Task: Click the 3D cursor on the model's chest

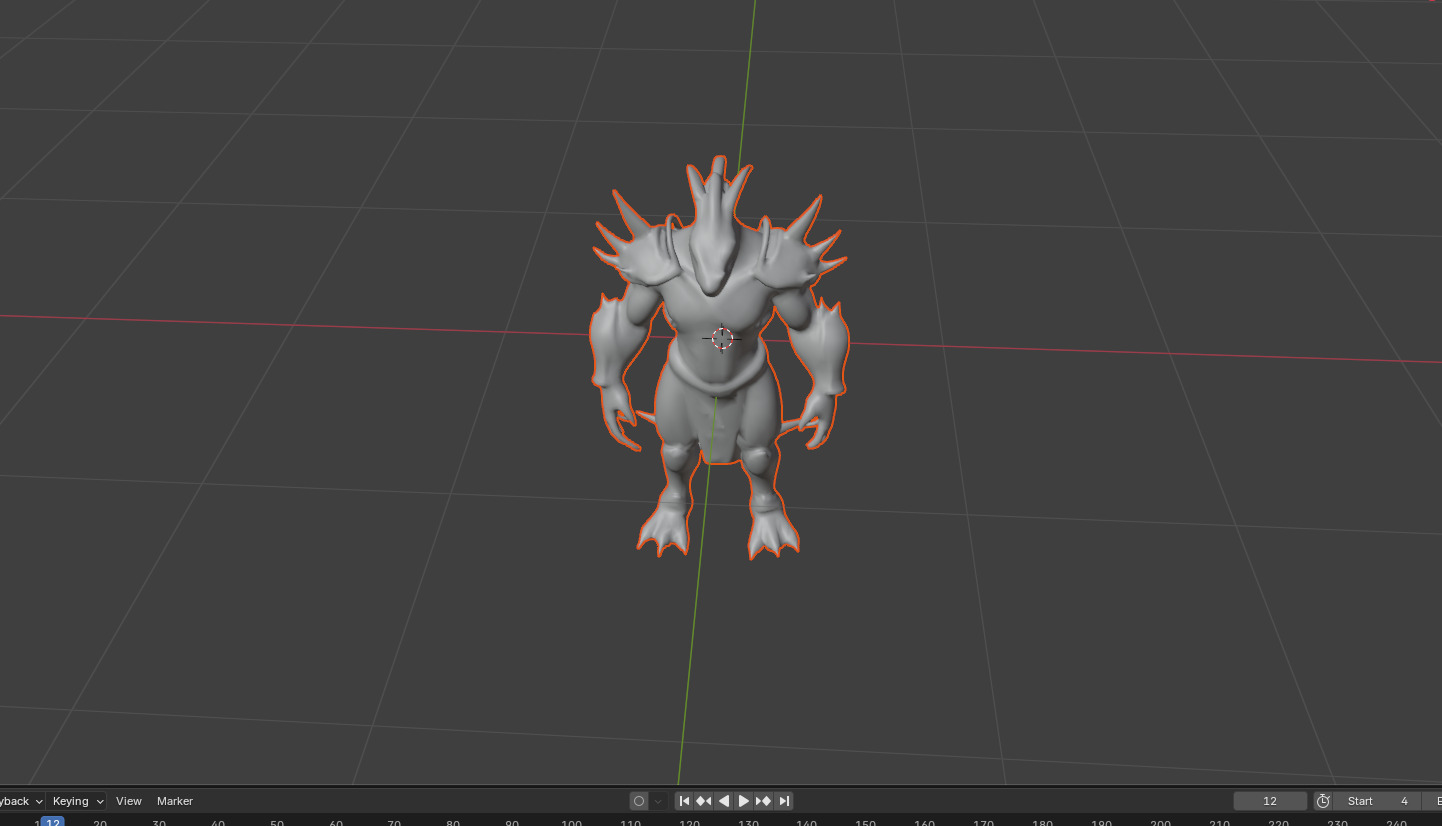Action: click(x=721, y=338)
